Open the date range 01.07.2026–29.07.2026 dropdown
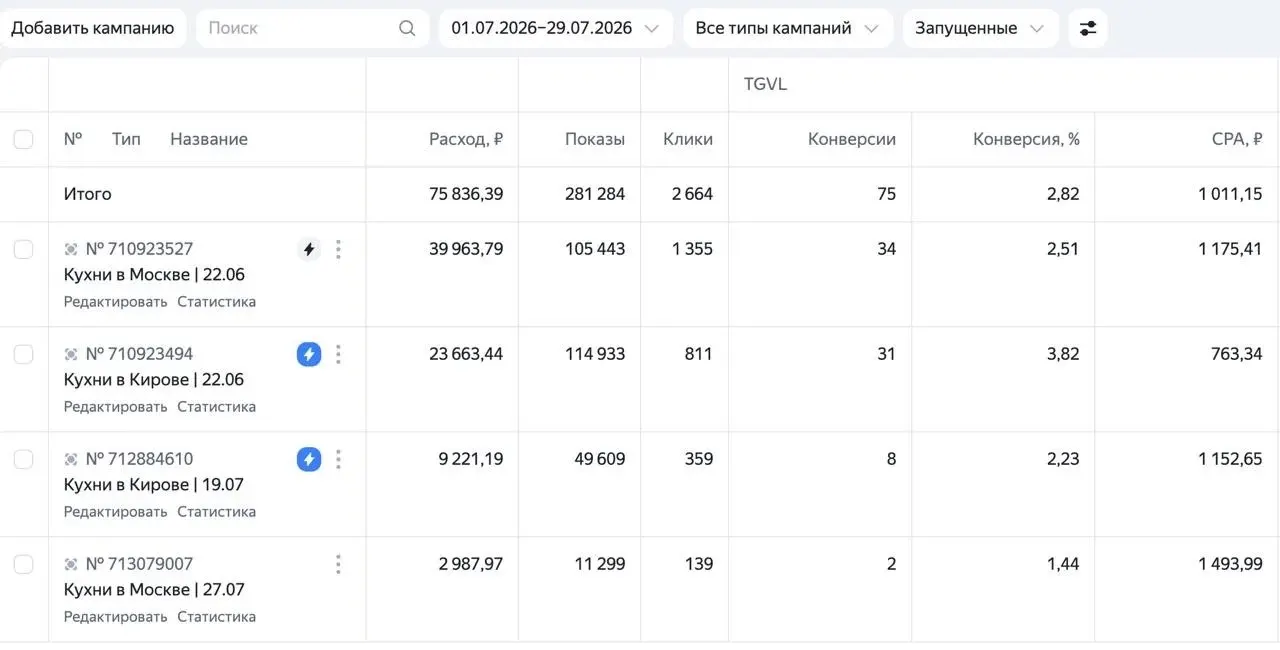1280x650 pixels. click(x=555, y=28)
